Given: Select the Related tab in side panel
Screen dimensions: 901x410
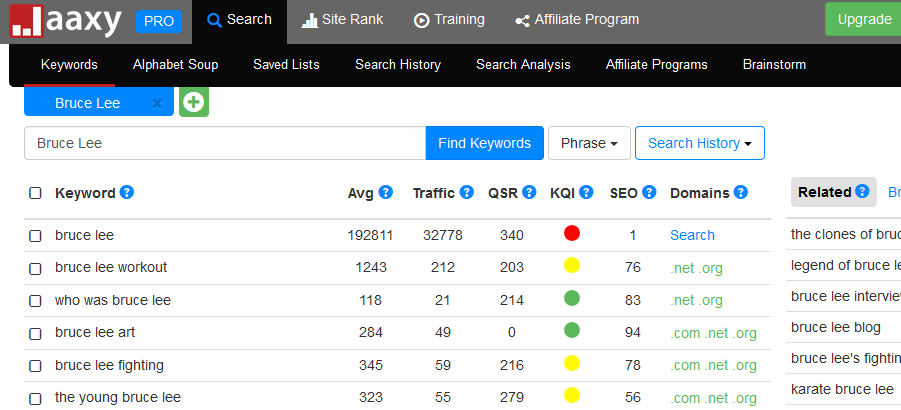Looking at the screenshot, I should pyautogui.click(x=834, y=192).
